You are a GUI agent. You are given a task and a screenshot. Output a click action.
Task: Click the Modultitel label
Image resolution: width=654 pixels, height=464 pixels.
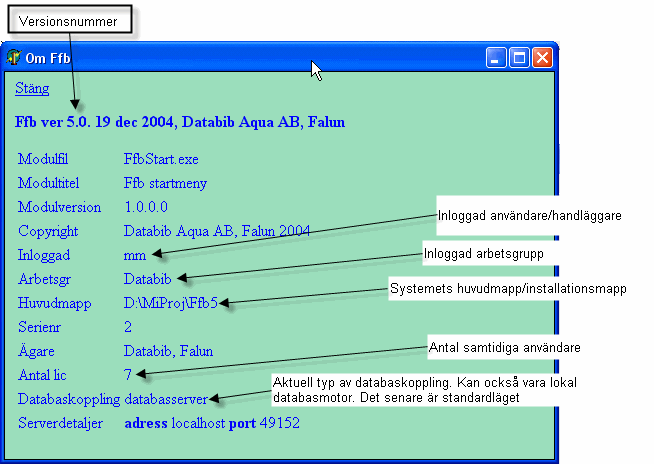(x=48, y=183)
